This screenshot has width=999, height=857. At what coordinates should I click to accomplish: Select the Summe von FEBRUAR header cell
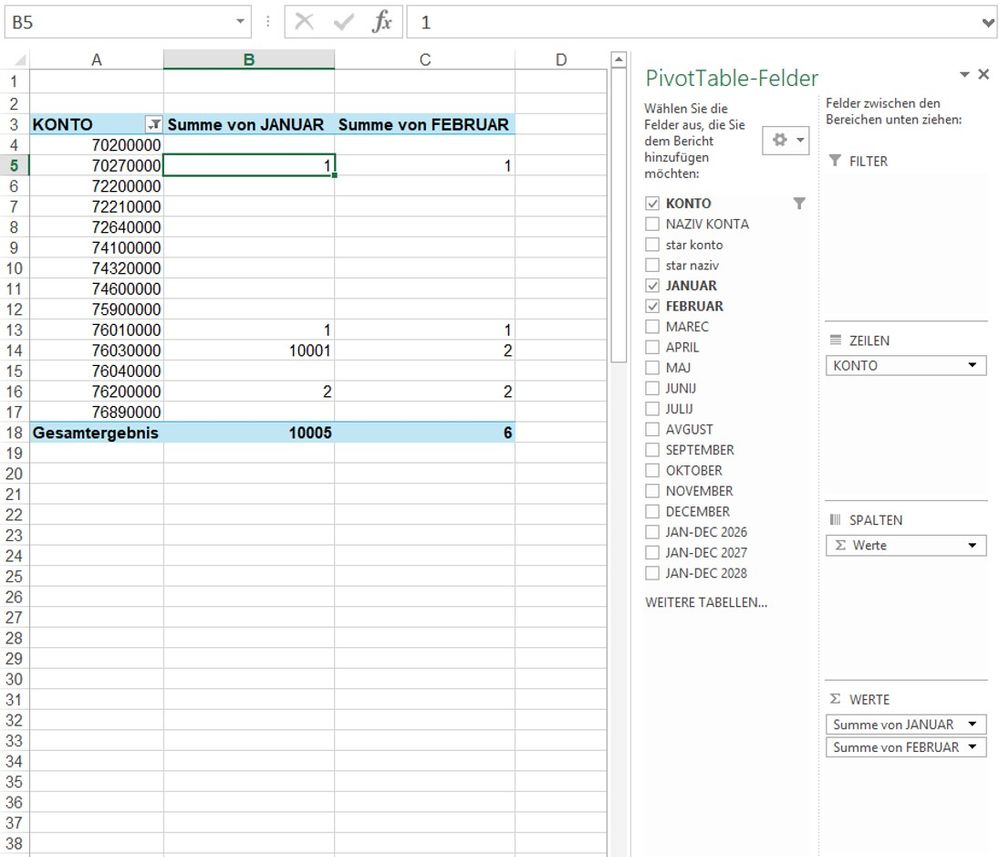click(x=425, y=124)
